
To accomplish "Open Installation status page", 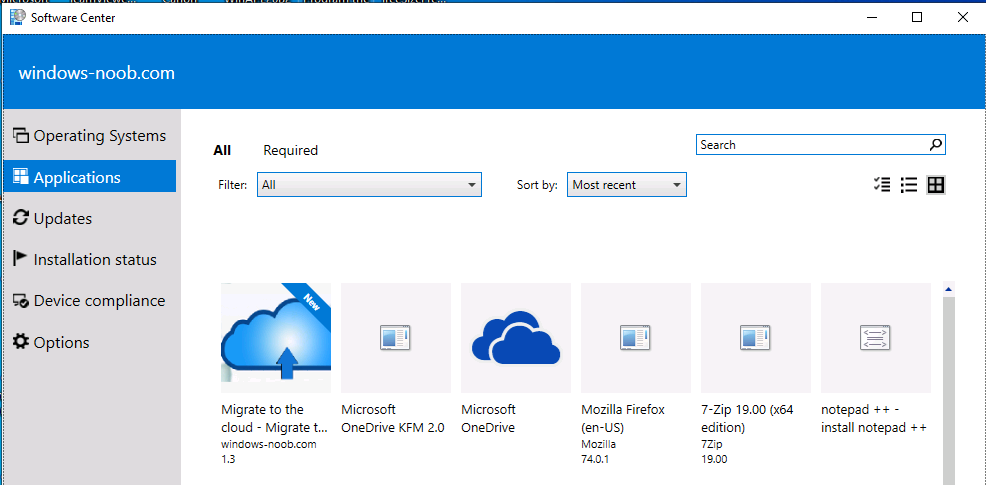I will click(90, 259).
